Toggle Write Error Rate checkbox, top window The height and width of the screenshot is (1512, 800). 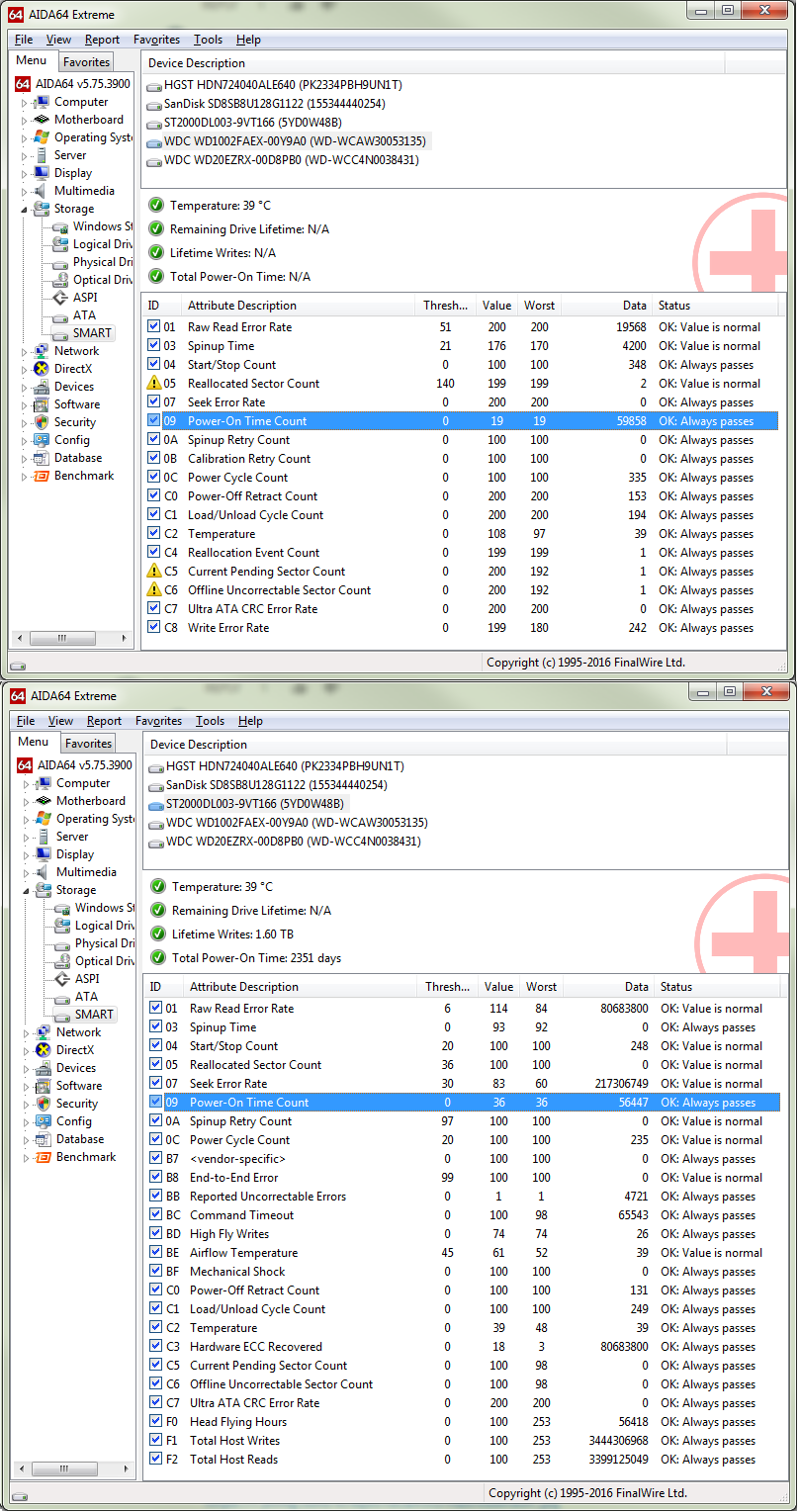(x=153, y=628)
